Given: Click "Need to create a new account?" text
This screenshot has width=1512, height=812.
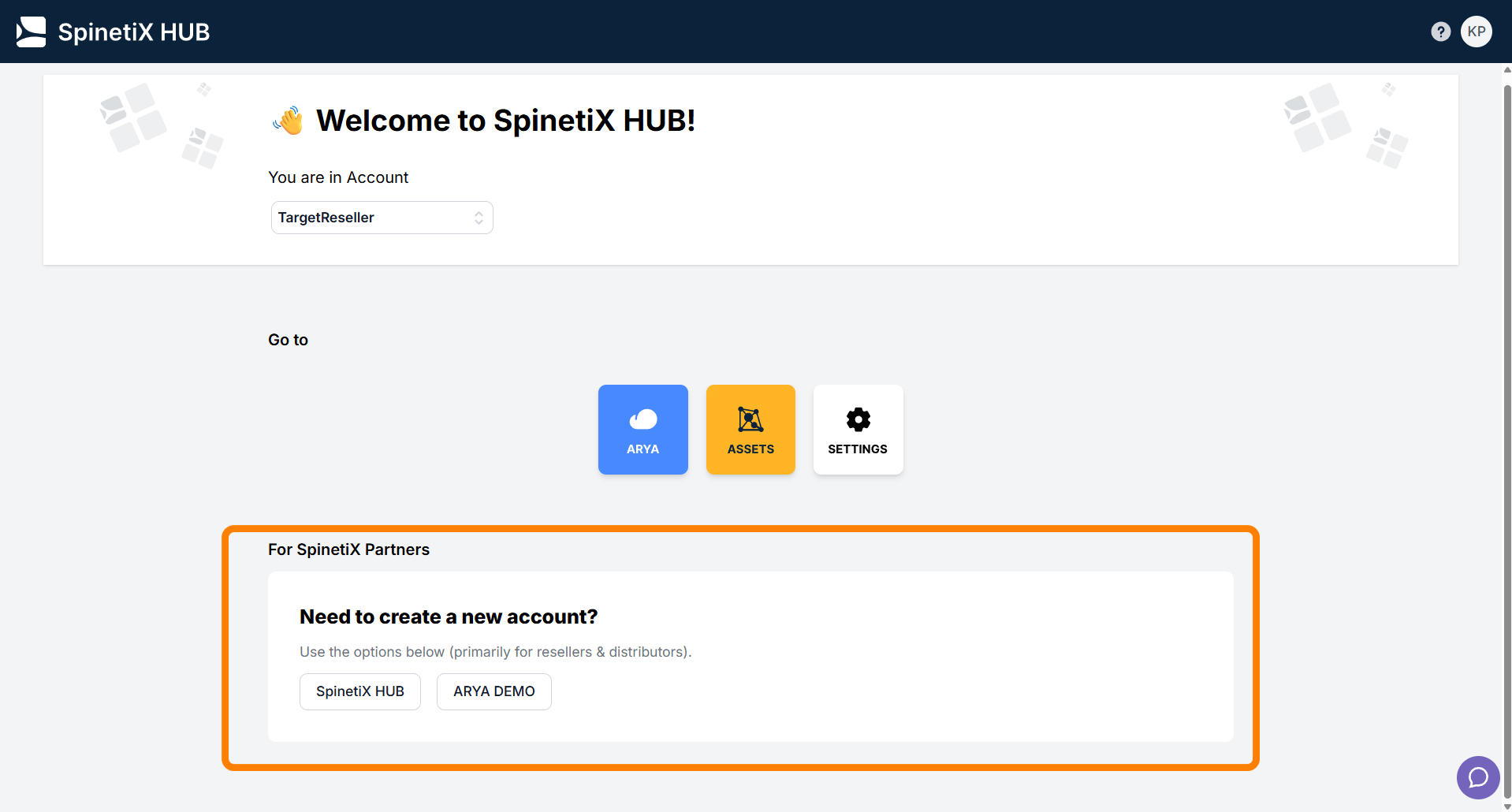Looking at the screenshot, I should click(x=449, y=616).
